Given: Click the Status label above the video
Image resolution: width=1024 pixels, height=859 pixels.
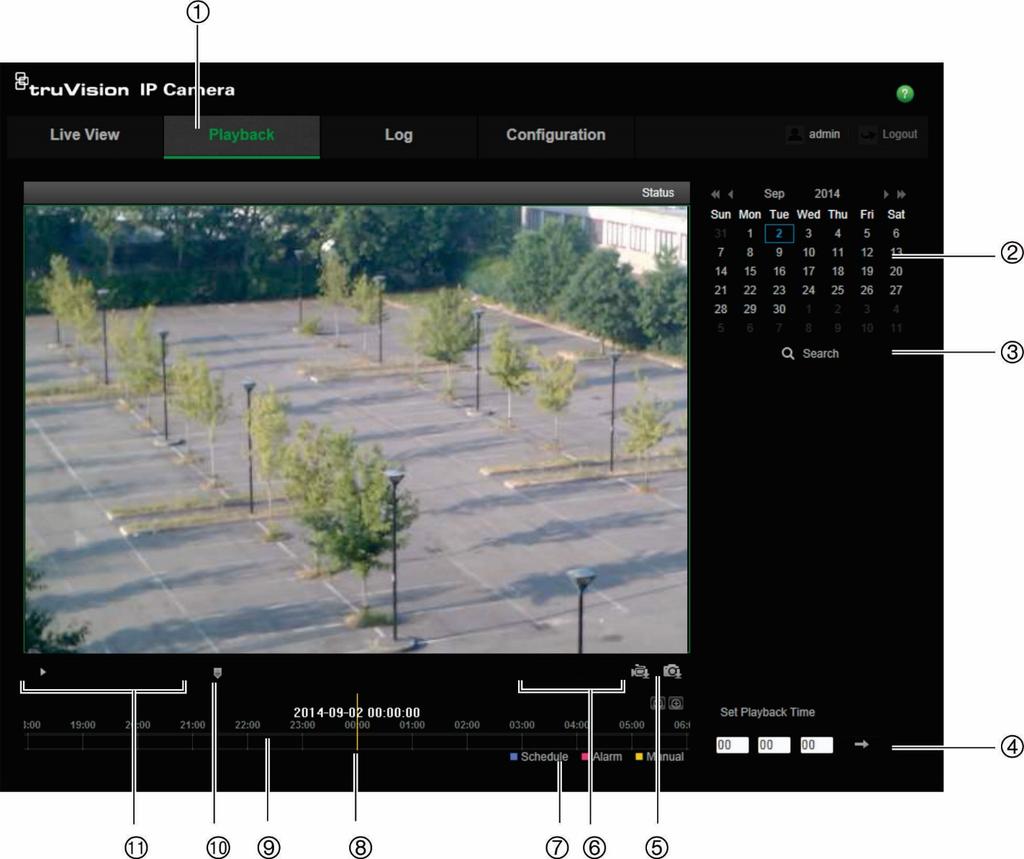Looking at the screenshot, I should tap(658, 193).
